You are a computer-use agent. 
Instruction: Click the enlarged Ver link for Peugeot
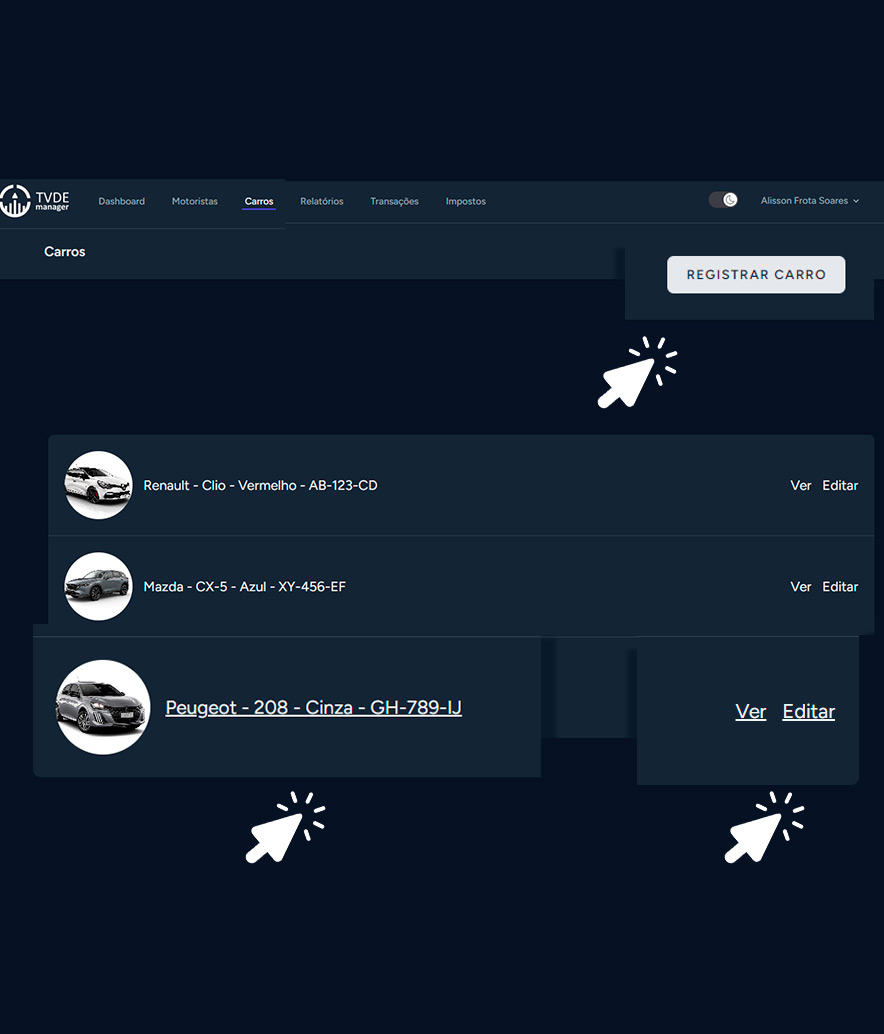[x=750, y=712]
